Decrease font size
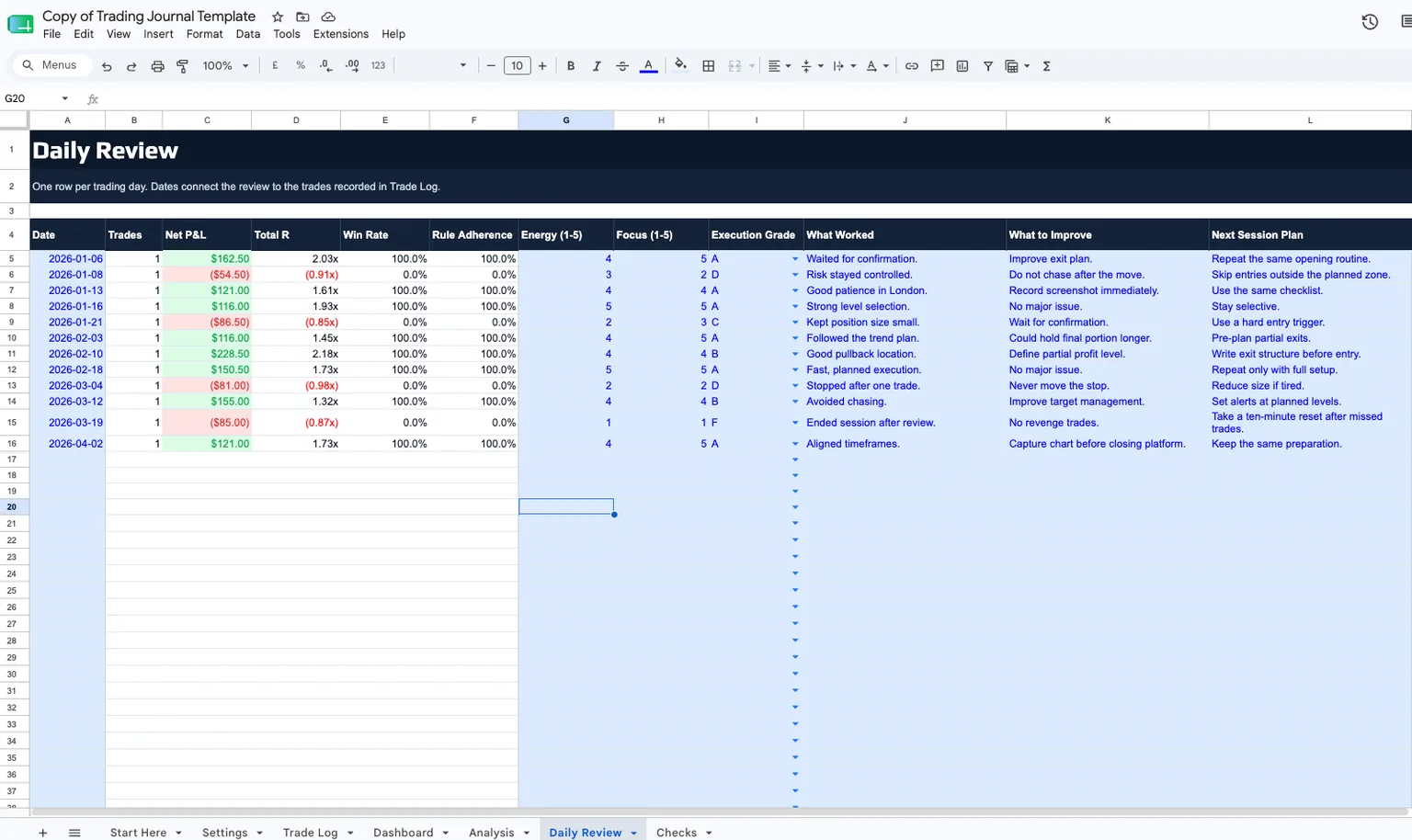 pyautogui.click(x=491, y=66)
